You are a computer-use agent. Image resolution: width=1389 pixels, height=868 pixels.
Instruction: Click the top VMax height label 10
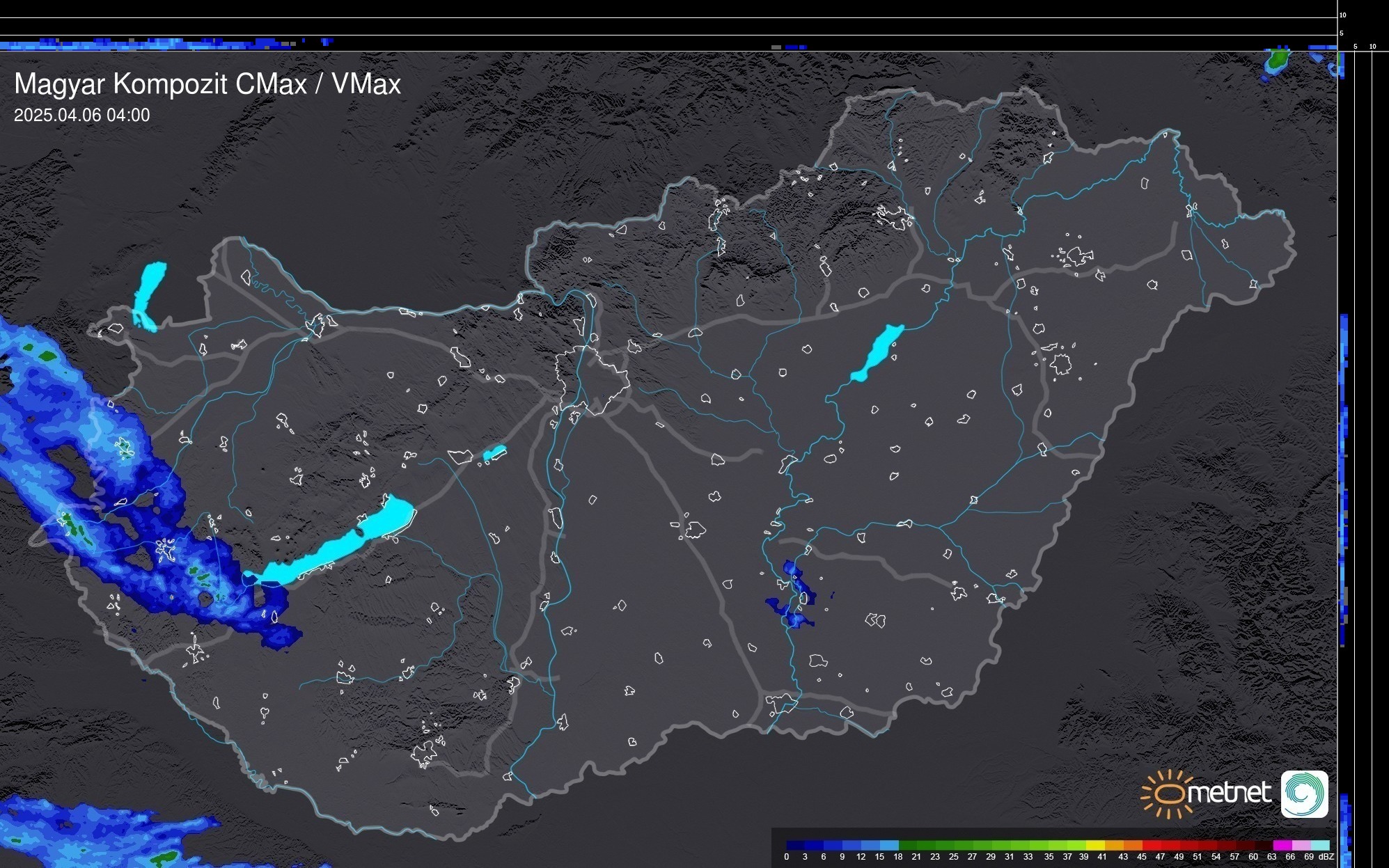click(1342, 15)
